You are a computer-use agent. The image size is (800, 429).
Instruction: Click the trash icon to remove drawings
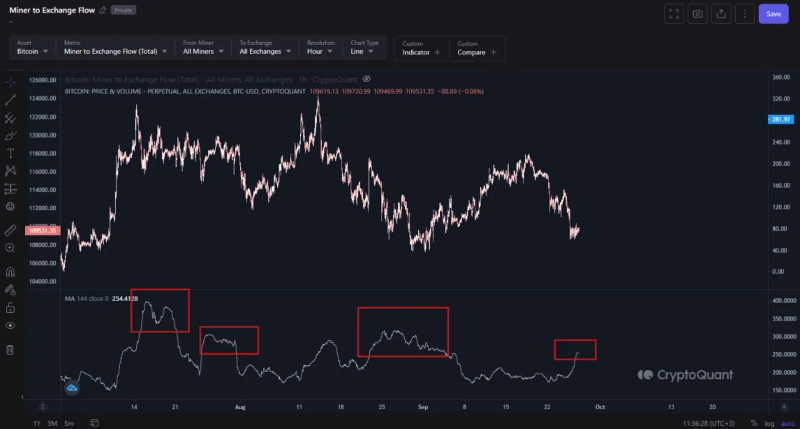point(10,350)
